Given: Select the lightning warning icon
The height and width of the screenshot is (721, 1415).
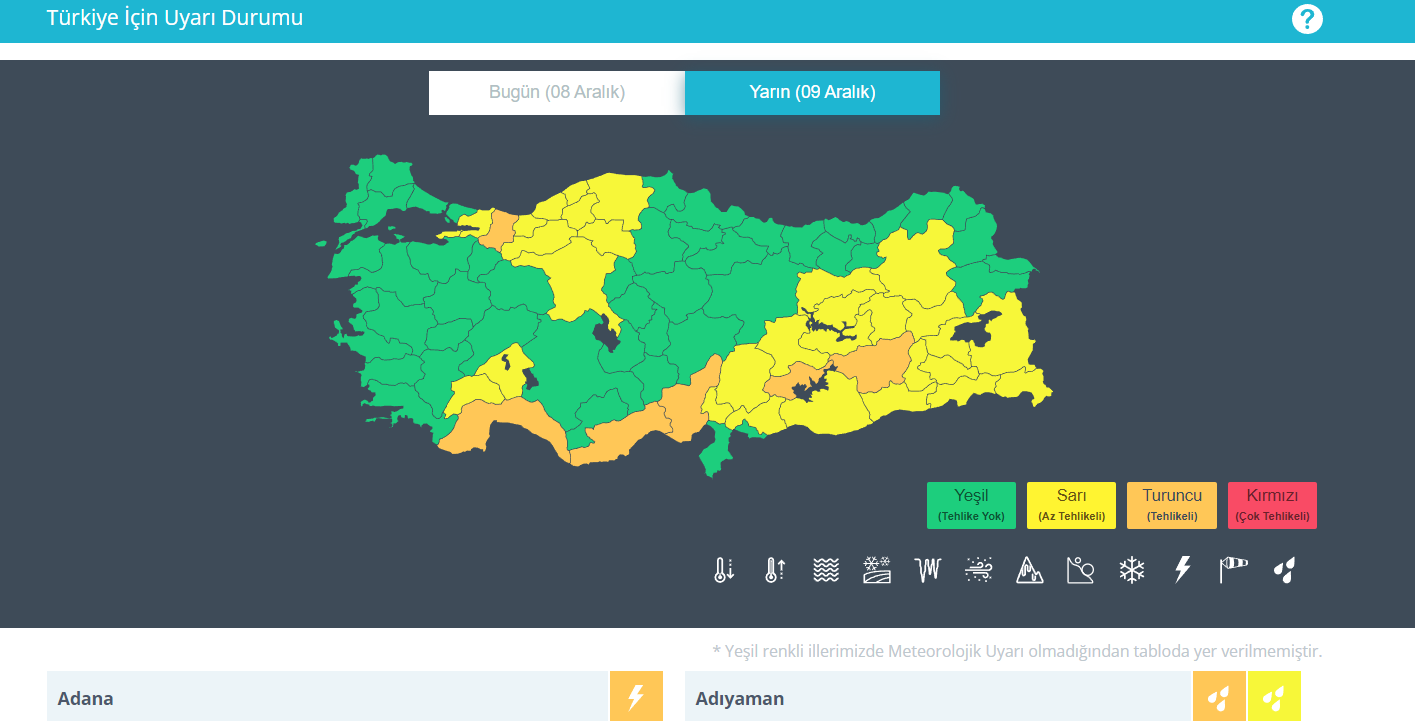Looking at the screenshot, I should click(1182, 569).
